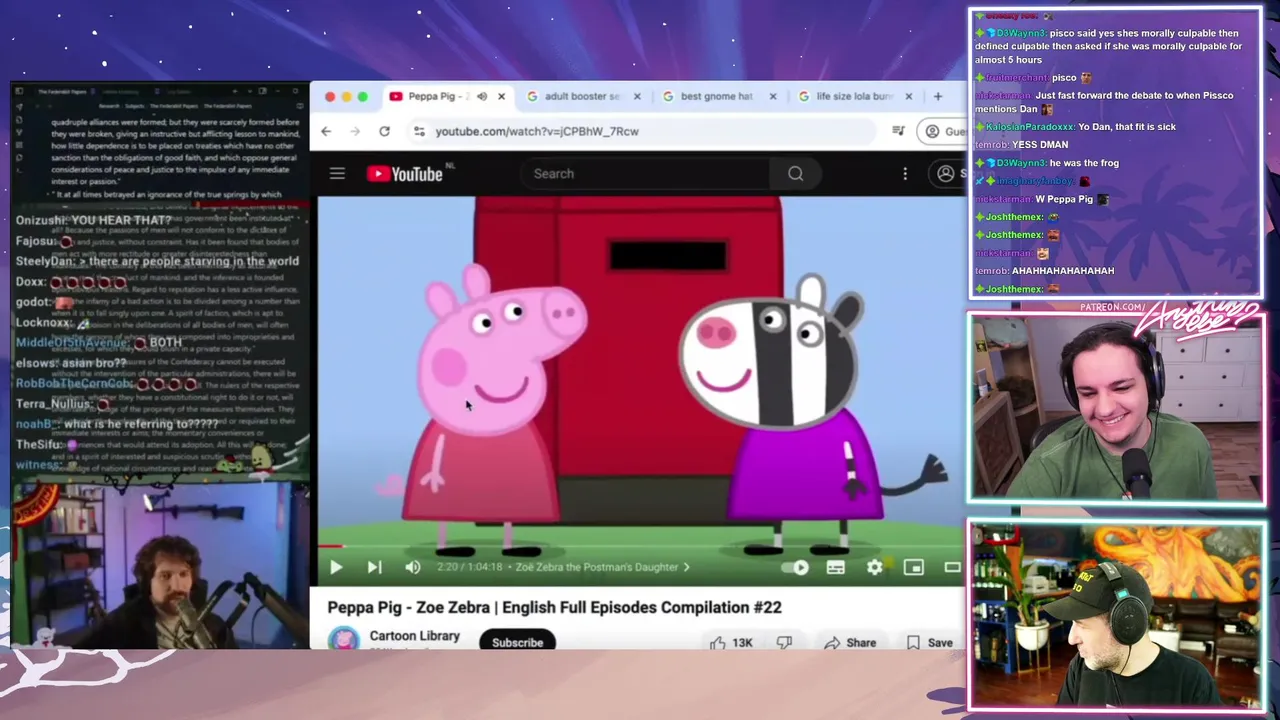Switch to 'life size lola bun' tab
Image resolution: width=1280 pixels, height=720 pixels.
pos(852,96)
